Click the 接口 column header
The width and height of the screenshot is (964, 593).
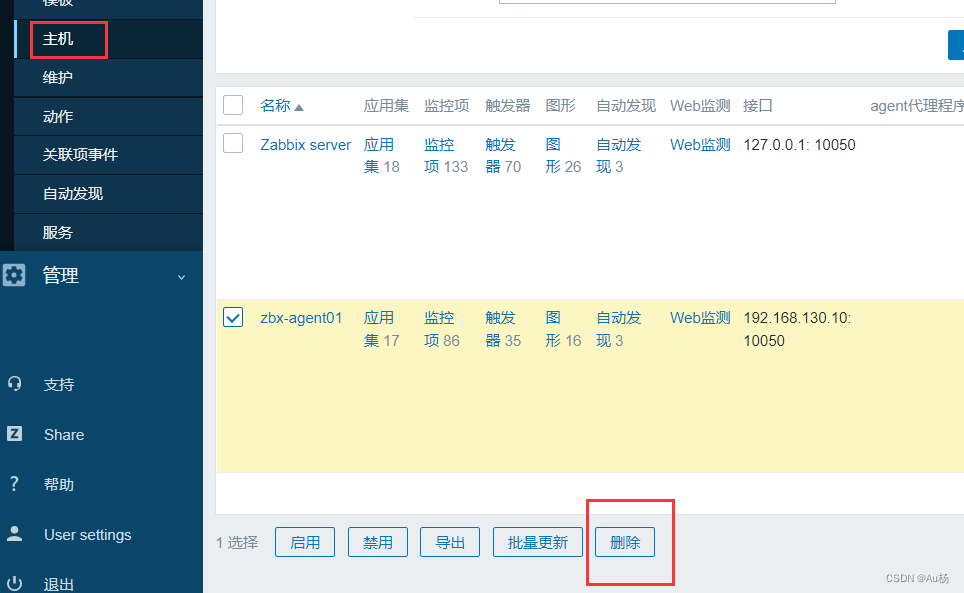(x=757, y=106)
